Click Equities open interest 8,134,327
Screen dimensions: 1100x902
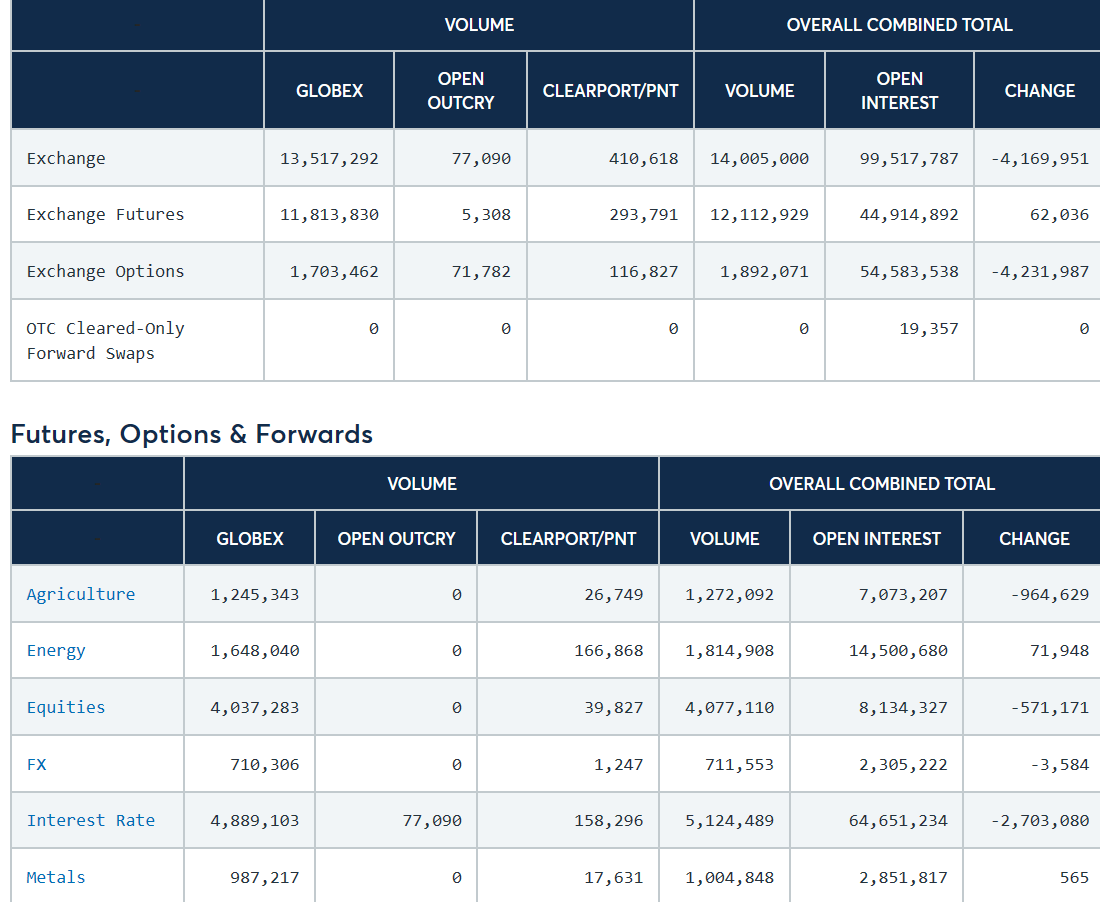(x=904, y=708)
